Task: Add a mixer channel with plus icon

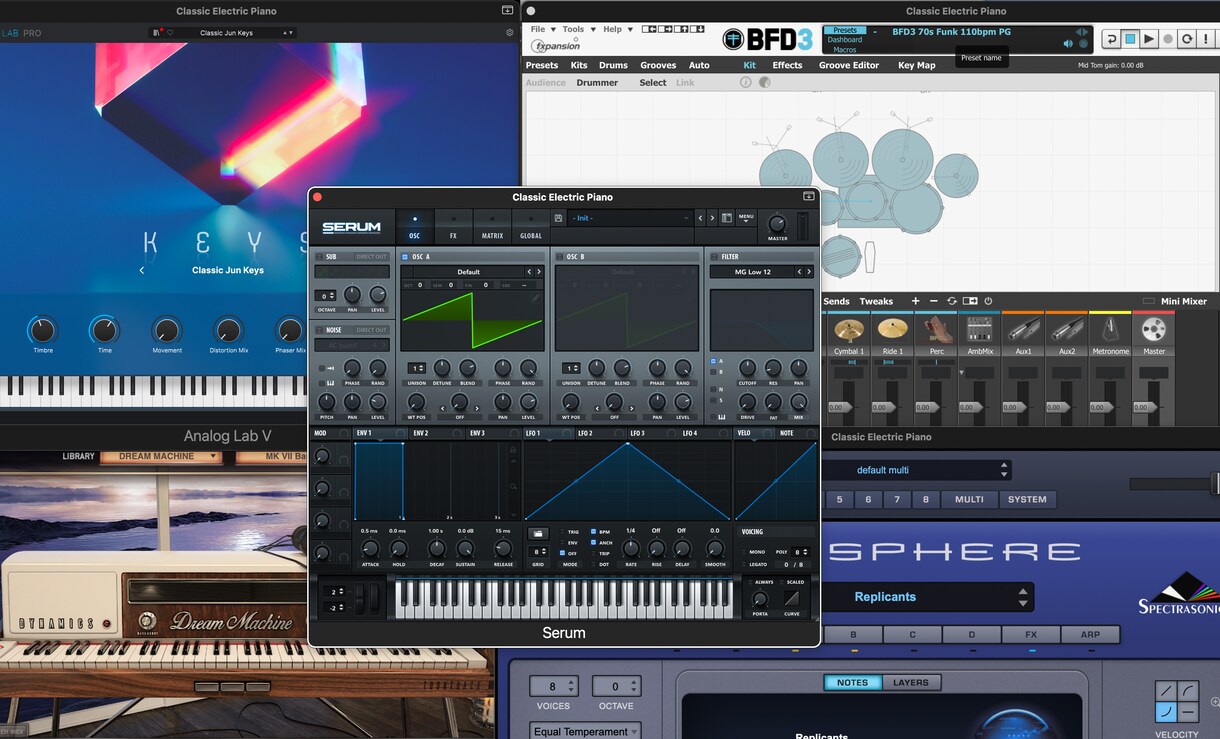Action: 915,301
